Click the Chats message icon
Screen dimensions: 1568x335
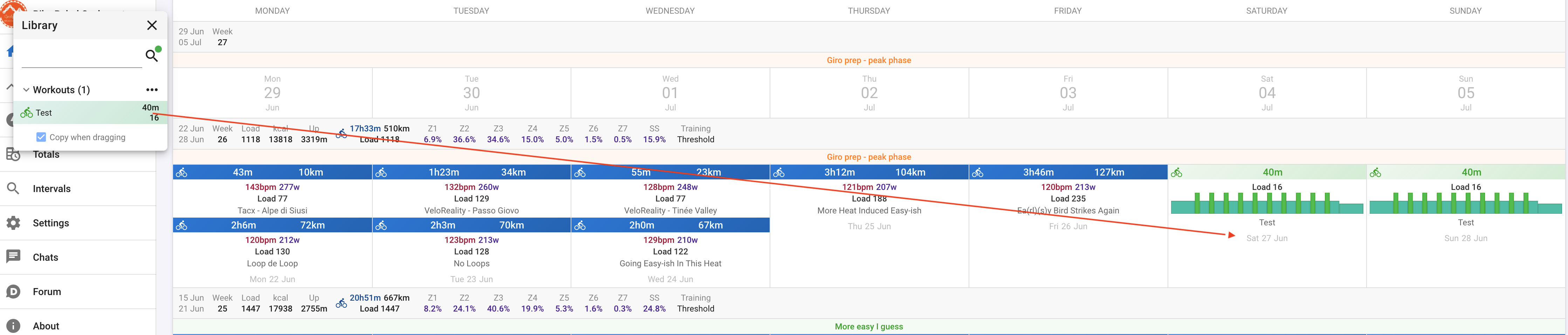13,257
